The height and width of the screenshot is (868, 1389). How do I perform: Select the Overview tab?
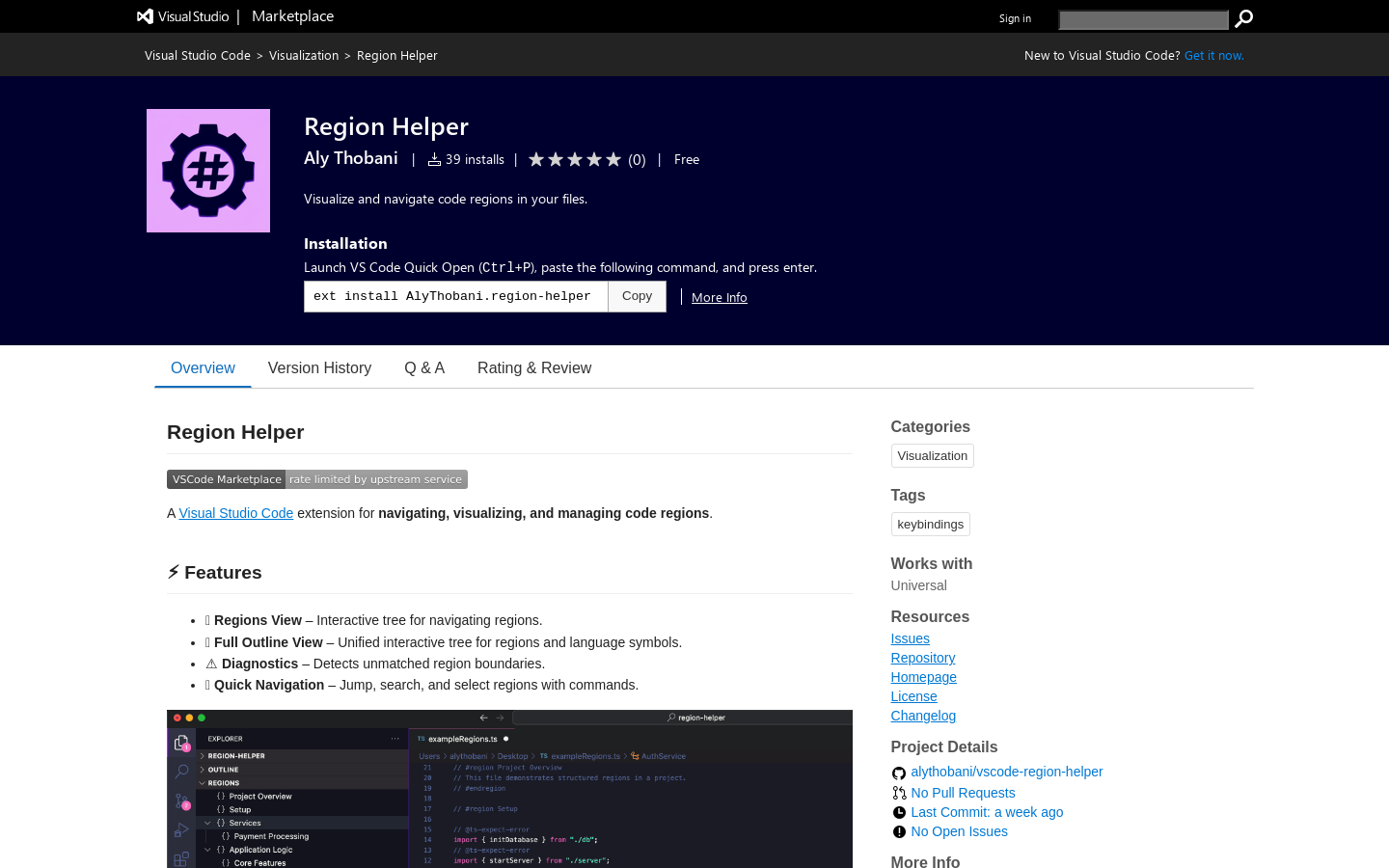pyautogui.click(x=203, y=367)
